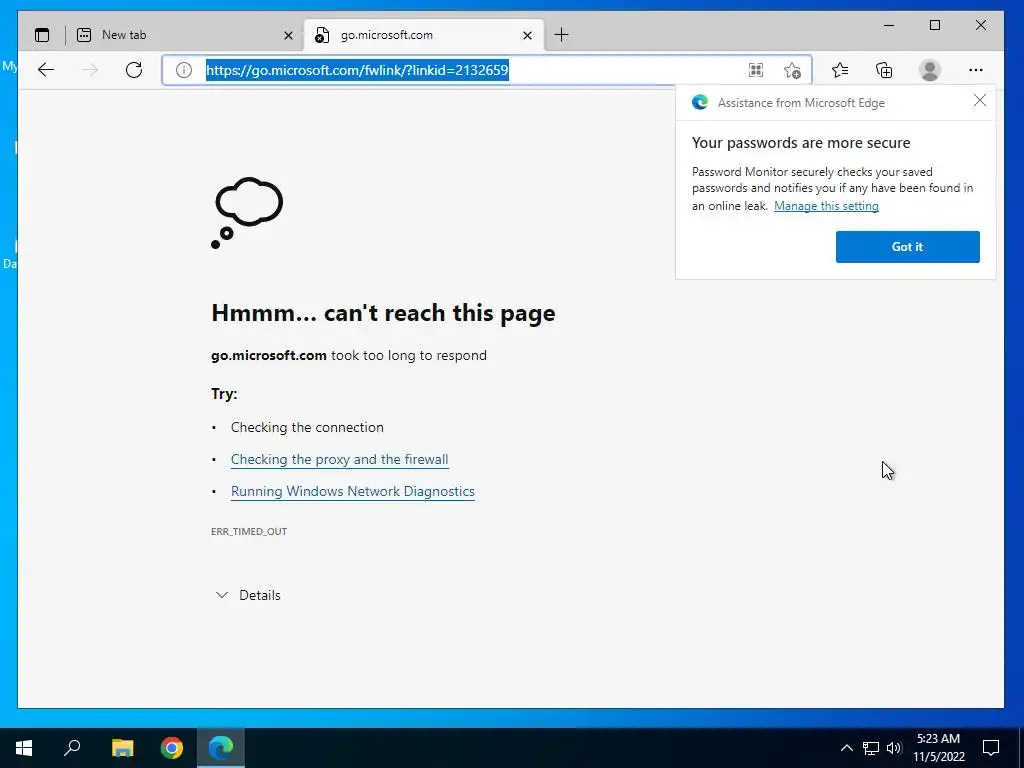Open the tab actions menu icon
Viewport: 1024px width, 768px height.
tap(42, 35)
